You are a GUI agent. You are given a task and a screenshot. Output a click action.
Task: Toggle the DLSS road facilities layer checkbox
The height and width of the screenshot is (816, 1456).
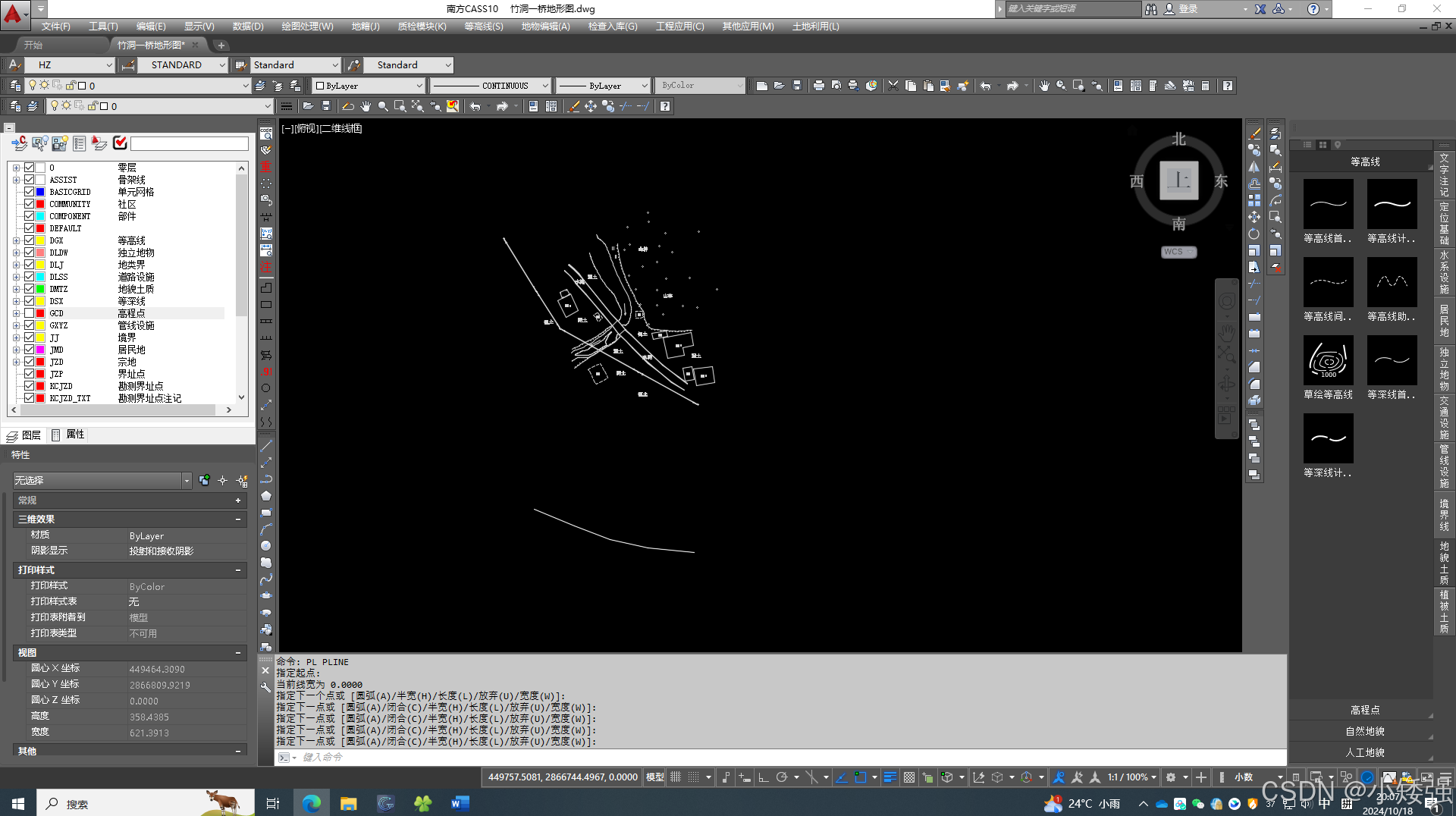point(30,277)
